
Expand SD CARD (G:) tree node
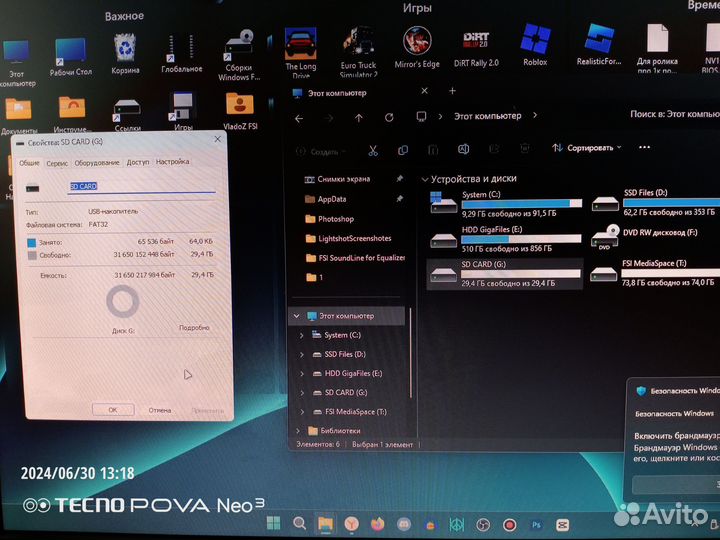(302, 392)
